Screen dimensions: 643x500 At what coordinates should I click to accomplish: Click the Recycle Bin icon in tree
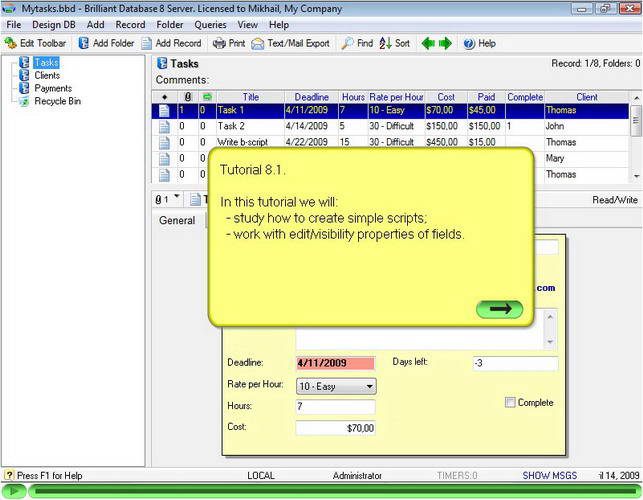coord(25,101)
